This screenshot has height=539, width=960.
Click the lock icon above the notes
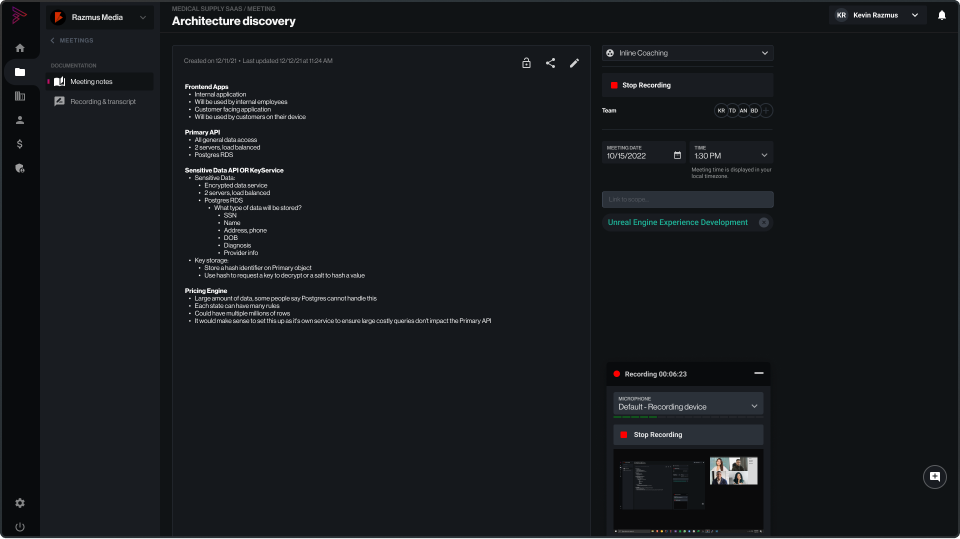point(526,63)
